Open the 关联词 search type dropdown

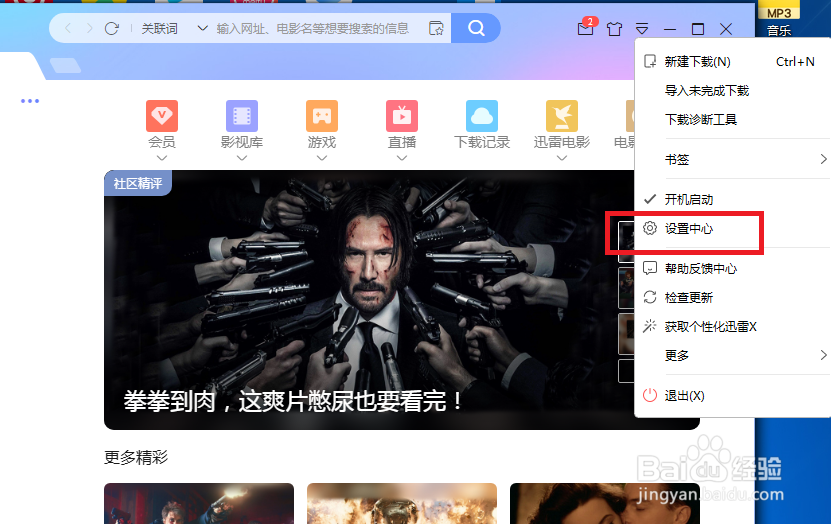pos(174,28)
